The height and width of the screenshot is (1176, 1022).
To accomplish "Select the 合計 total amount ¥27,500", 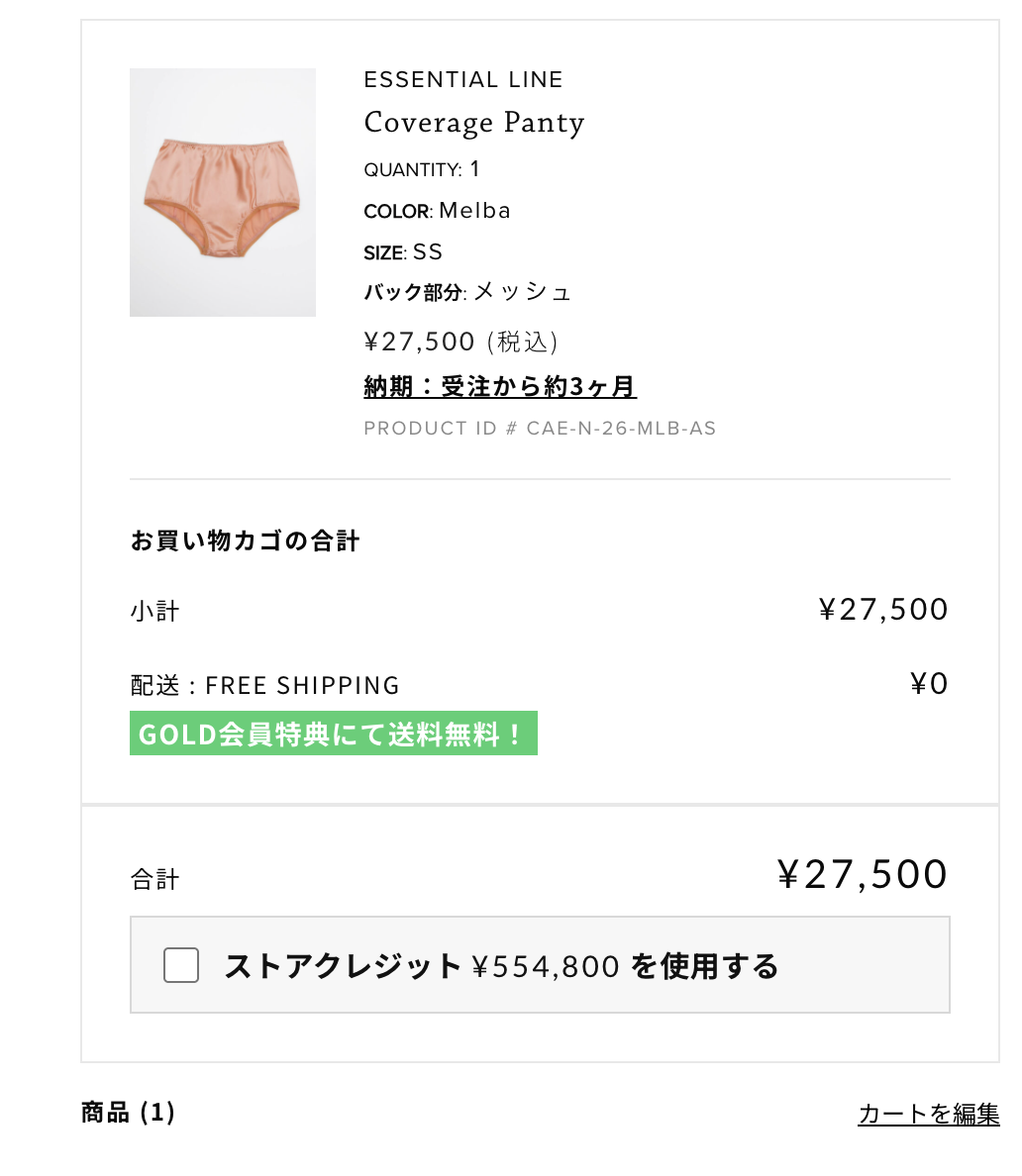I will click(x=863, y=874).
